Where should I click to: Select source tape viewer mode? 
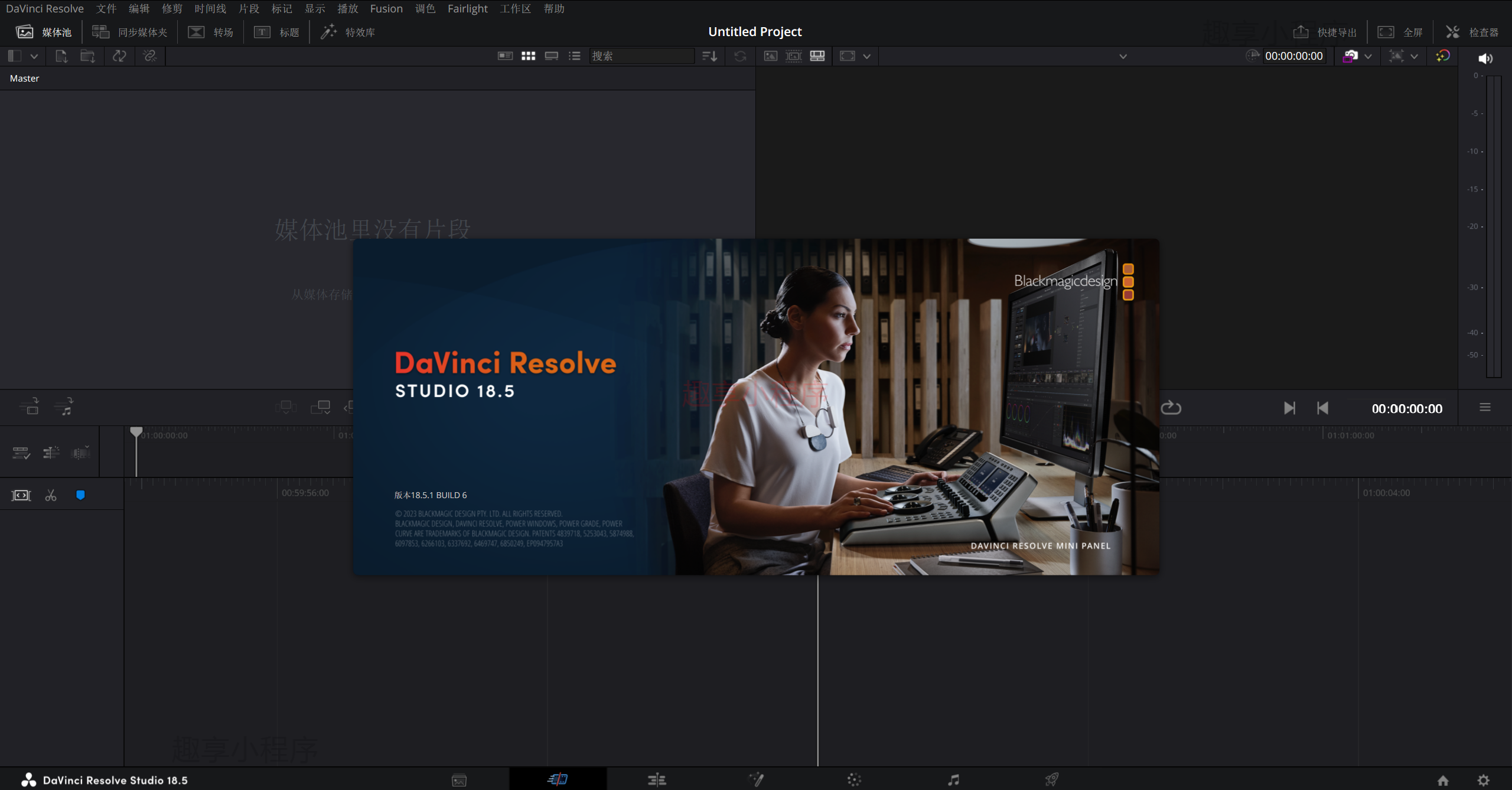(794, 56)
